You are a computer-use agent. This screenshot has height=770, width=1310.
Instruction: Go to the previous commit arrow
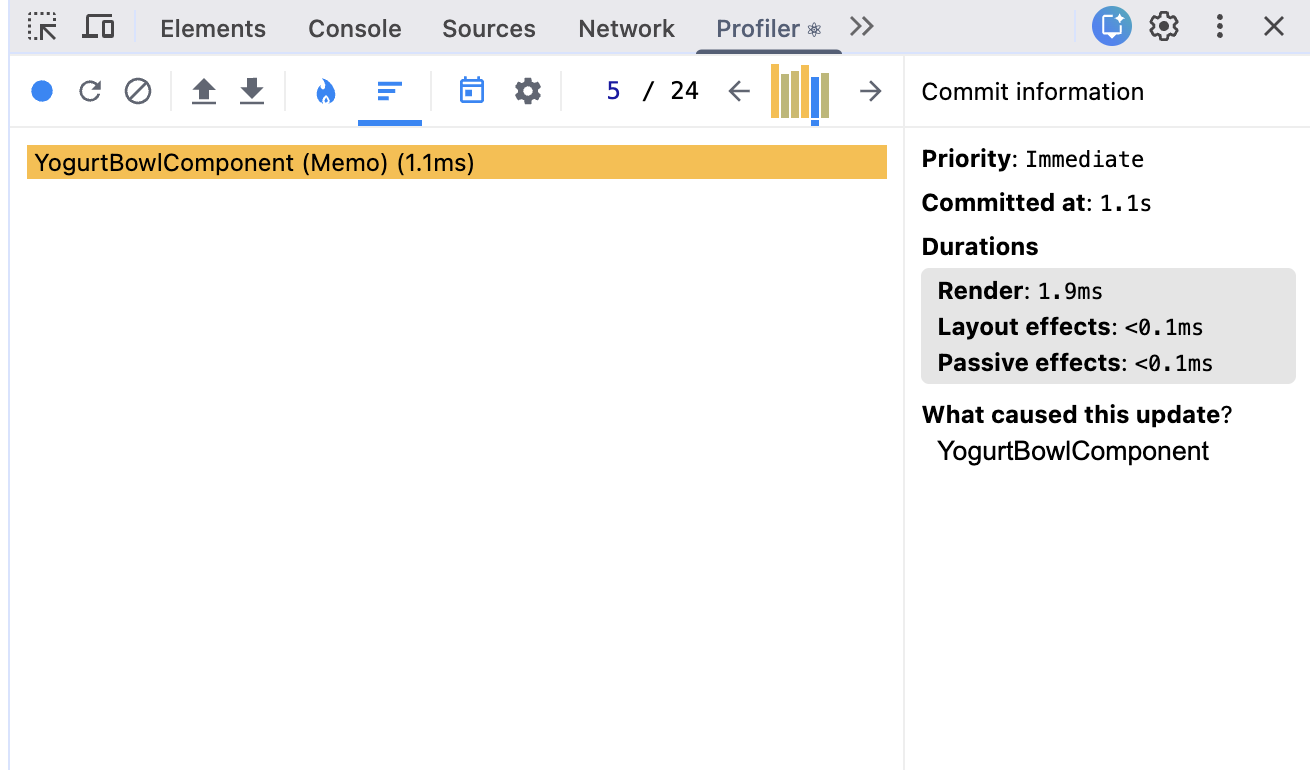tap(739, 92)
